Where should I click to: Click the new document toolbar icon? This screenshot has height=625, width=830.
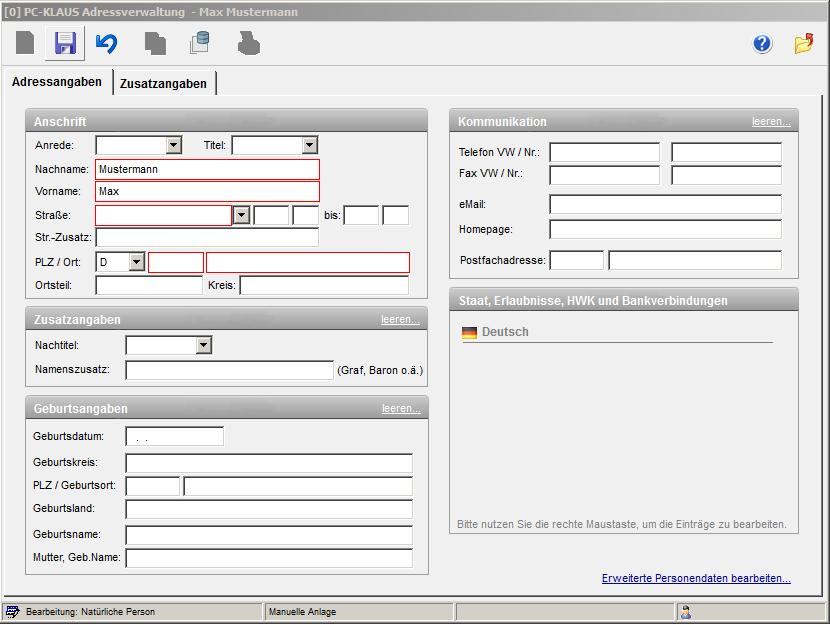coord(26,43)
